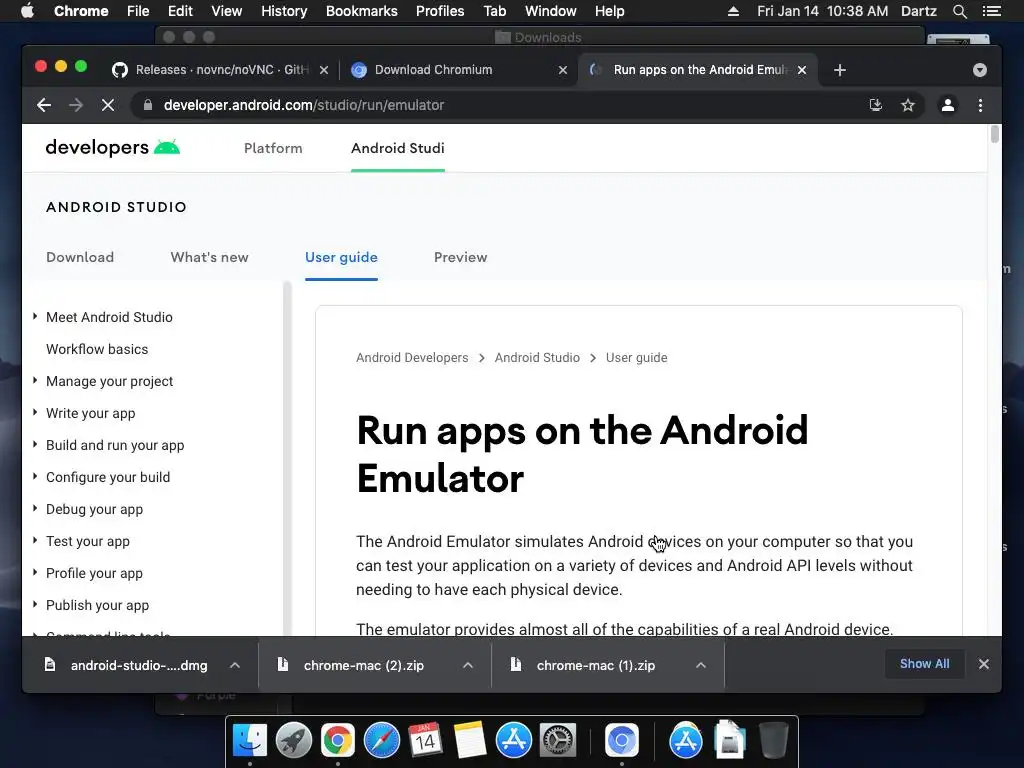Expand Manage your project section
Screen dimensions: 1024x768
coord(35,381)
